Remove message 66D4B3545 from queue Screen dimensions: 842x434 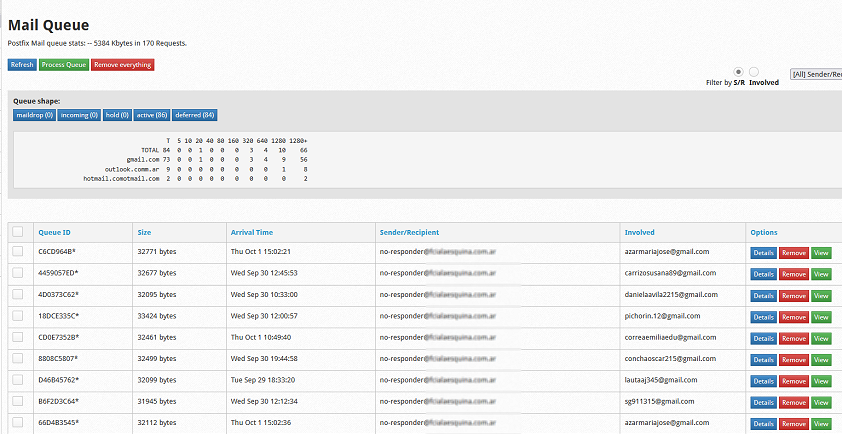[794, 424]
